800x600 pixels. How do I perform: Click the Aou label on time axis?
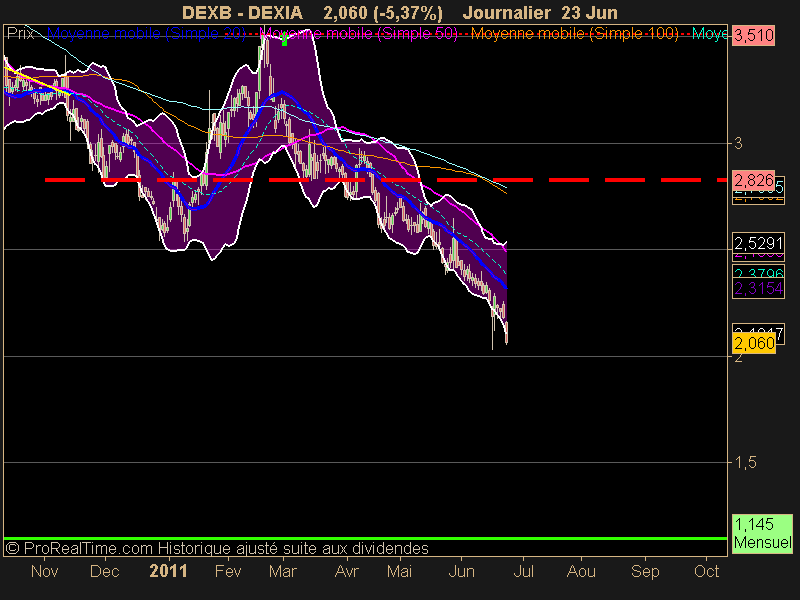coord(581,571)
